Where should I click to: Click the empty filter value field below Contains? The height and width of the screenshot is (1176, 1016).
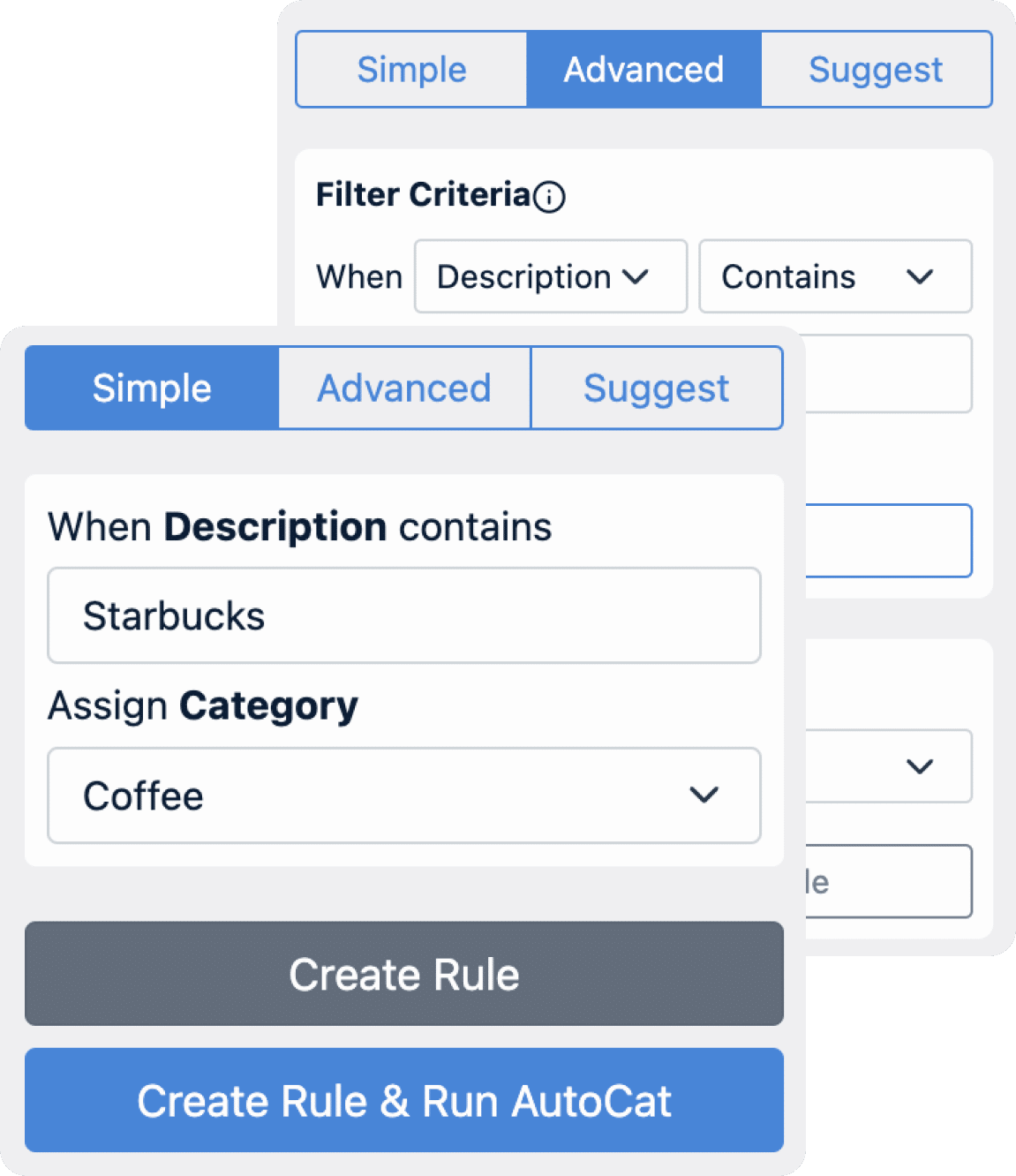click(x=889, y=373)
